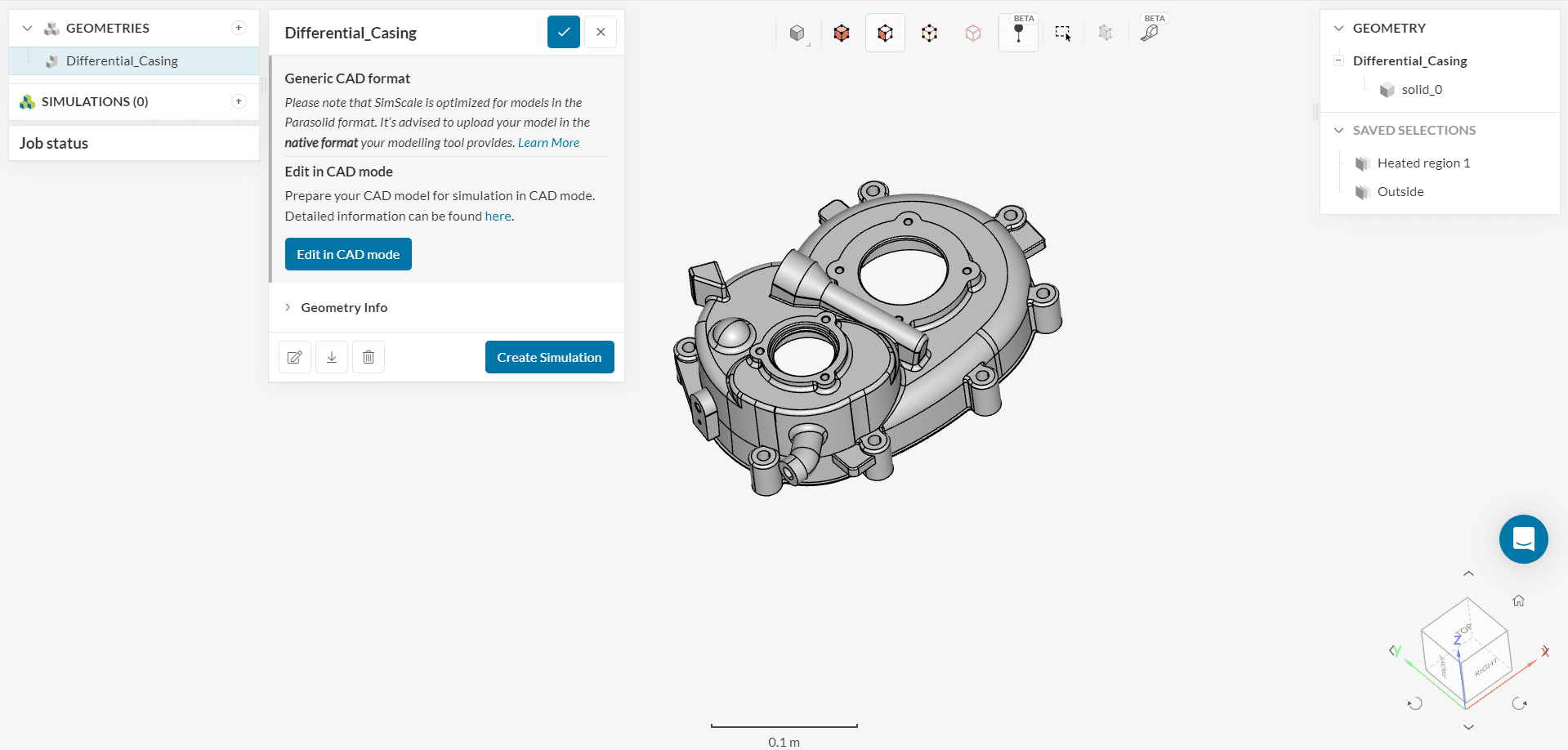This screenshot has height=750, width=1568.
Task: Open the measure tool with tape icon
Action: [x=1150, y=33]
